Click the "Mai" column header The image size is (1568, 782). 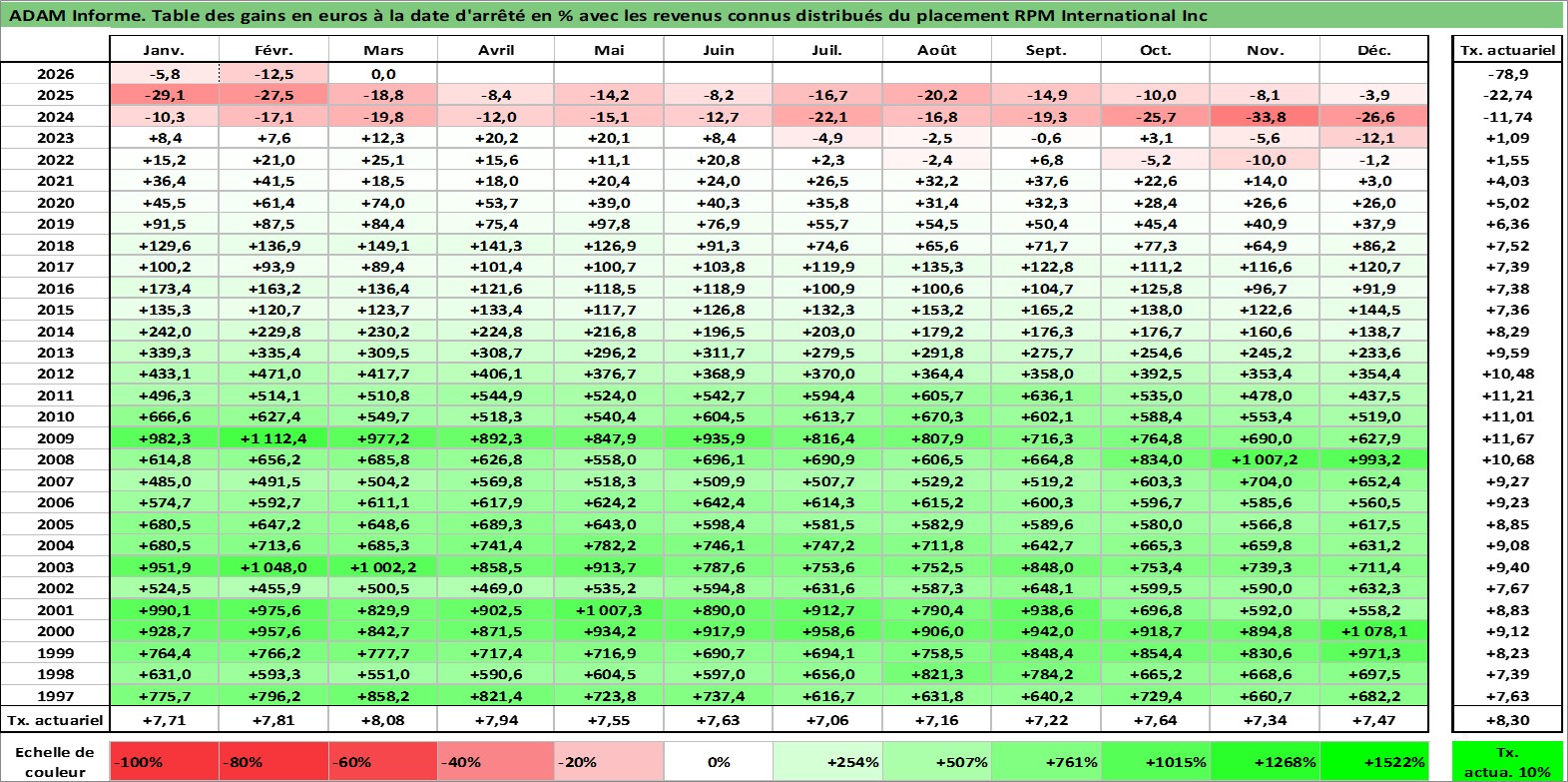coord(608,50)
